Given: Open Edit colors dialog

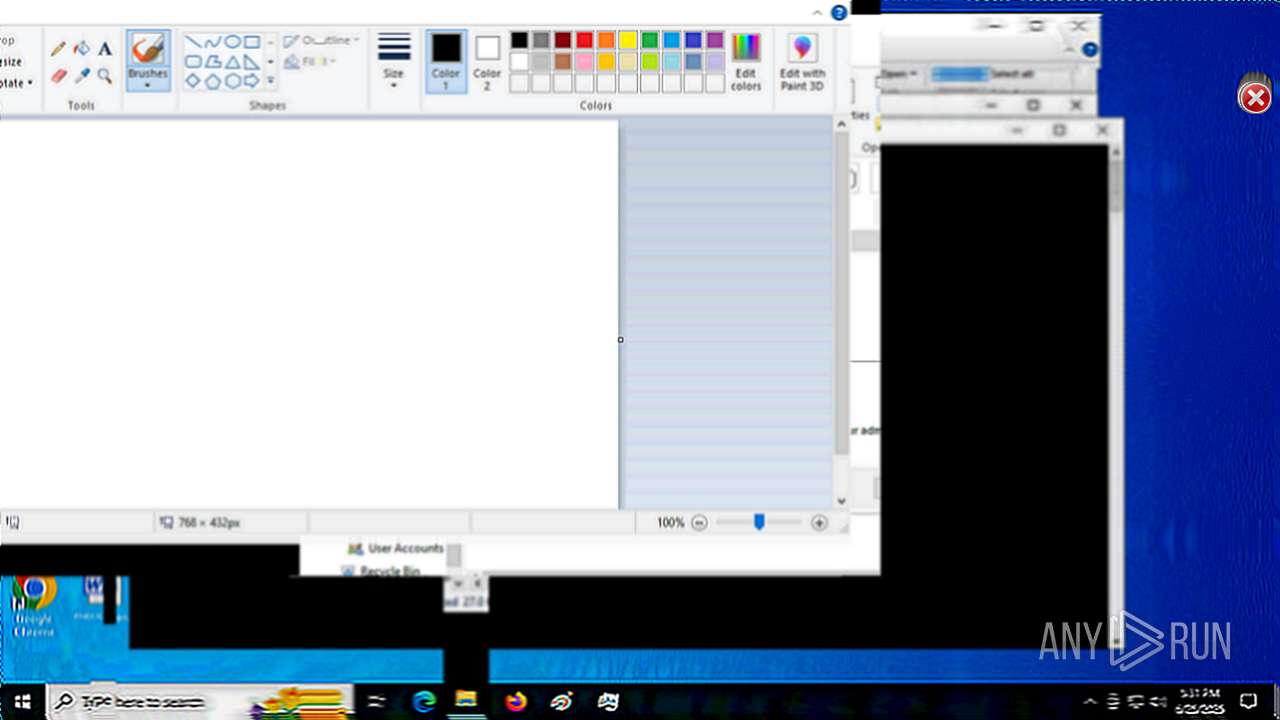Looking at the screenshot, I should 746,62.
